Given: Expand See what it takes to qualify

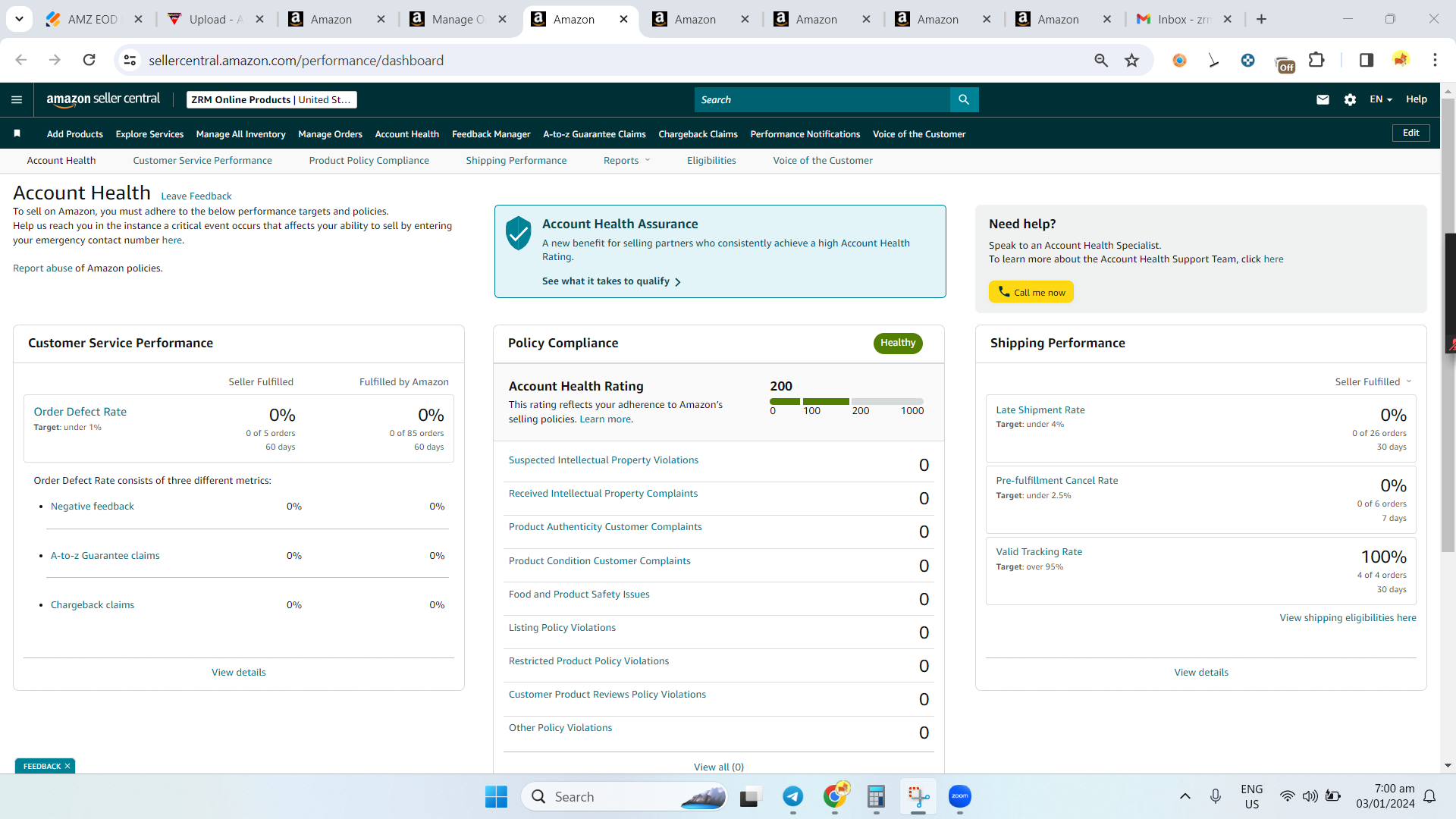Looking at the screenshot, I should point(611,281).
